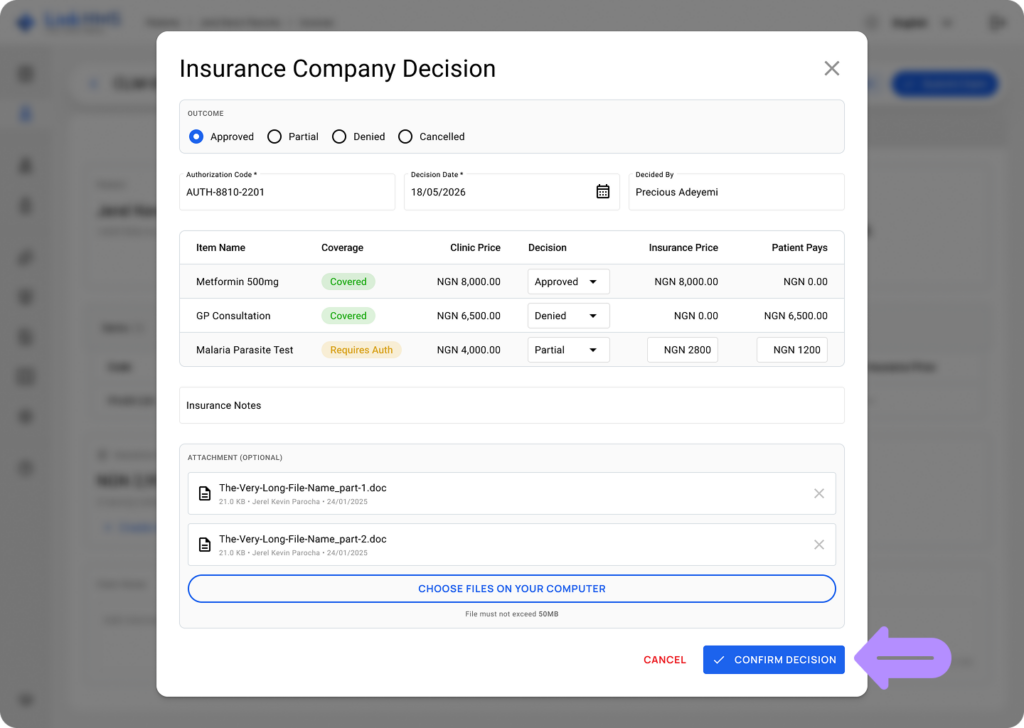Click the Metformin 500mg item name
The image size is (1024, 728).
pos(237,281)
